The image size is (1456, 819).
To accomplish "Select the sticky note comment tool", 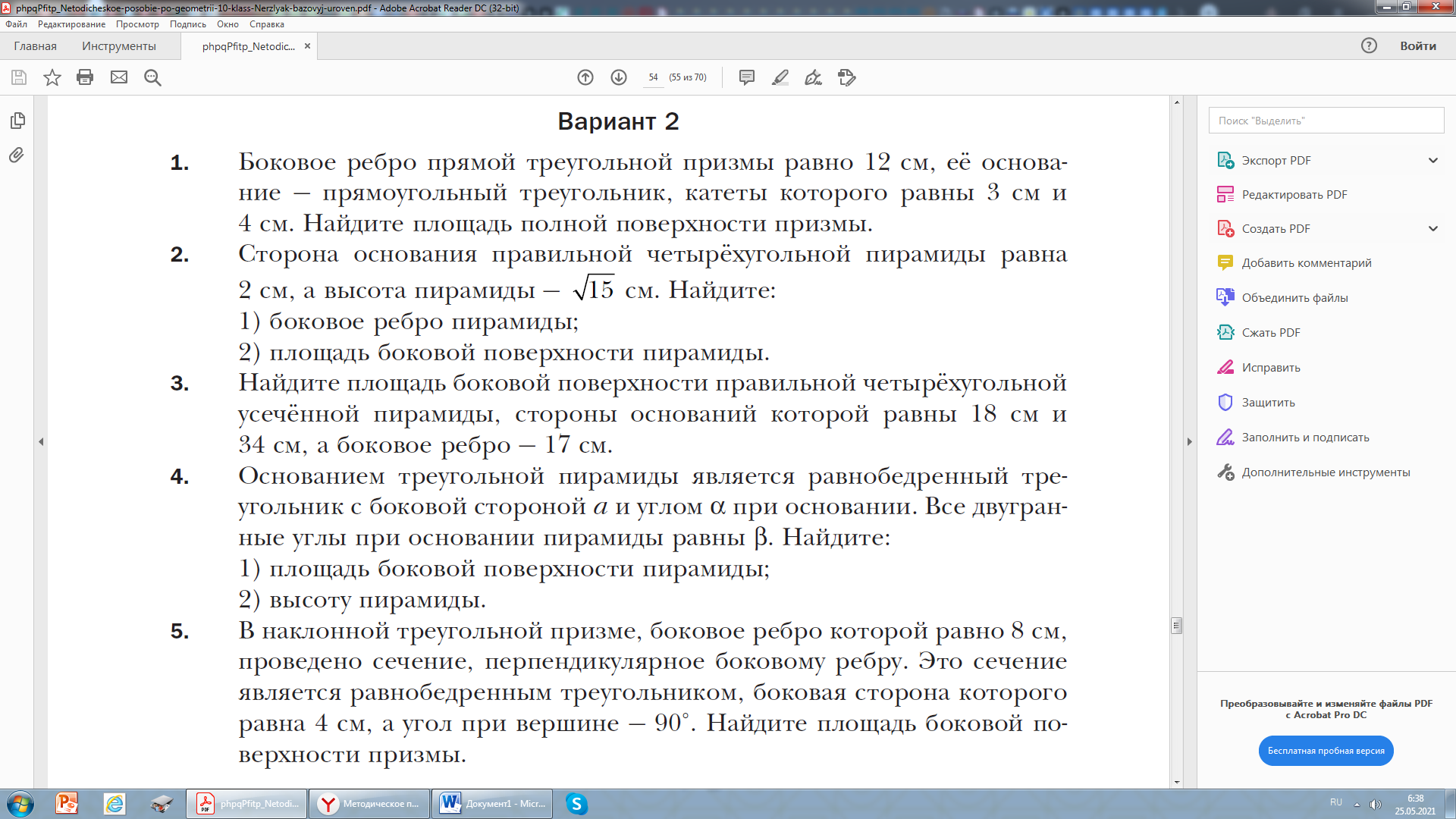I will (x=747, y=77).
